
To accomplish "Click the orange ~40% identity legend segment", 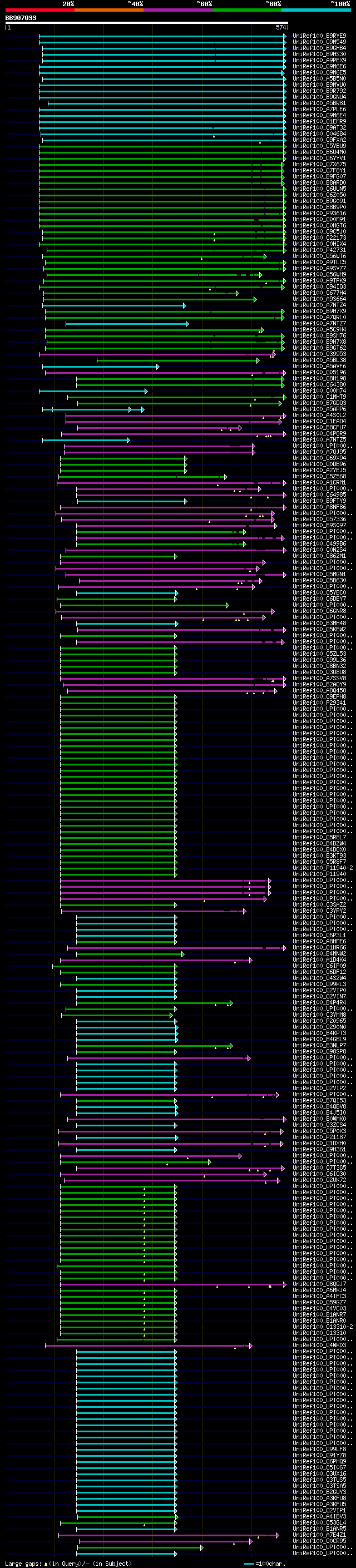I will coord(109,10).
